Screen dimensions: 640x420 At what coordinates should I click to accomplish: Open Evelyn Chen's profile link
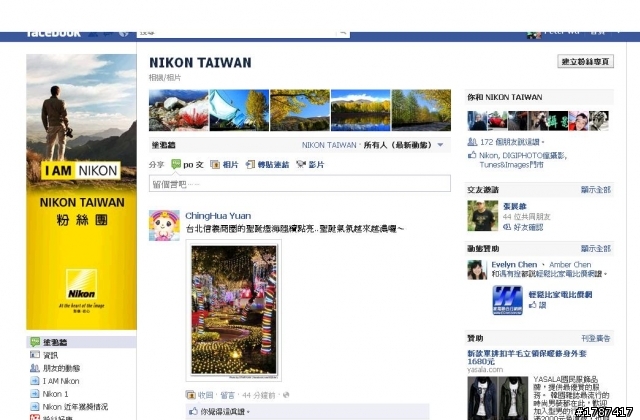pyautogui.click(x=514, y=264)
